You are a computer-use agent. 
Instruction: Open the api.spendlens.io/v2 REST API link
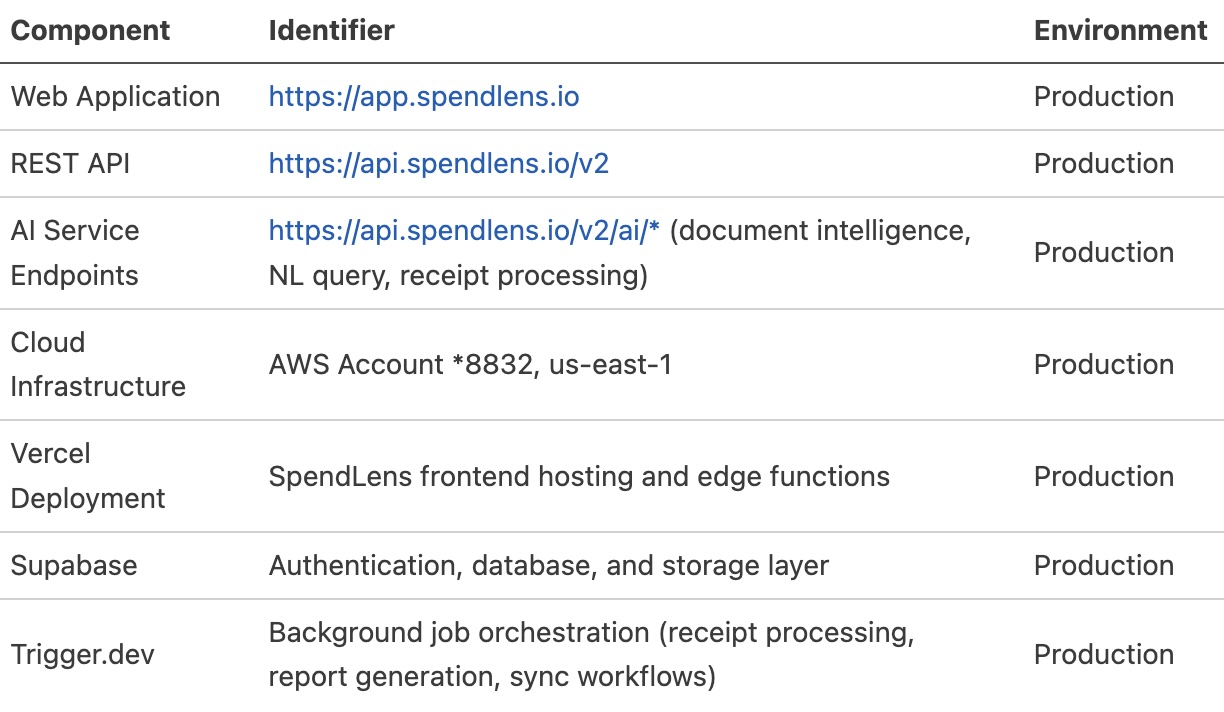tap(439, 164)
